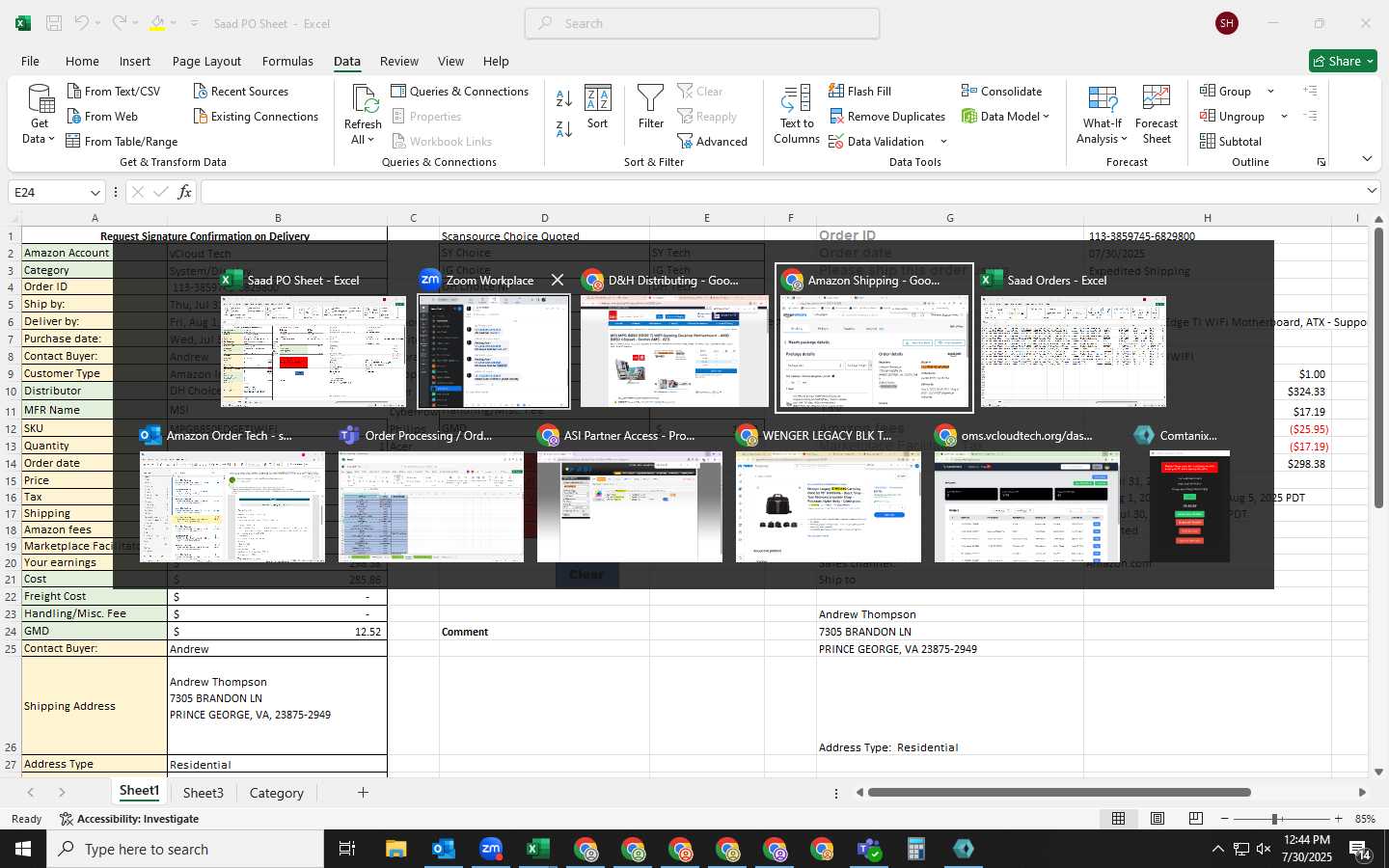Open Existing Connections

click(x=256, y=117)
